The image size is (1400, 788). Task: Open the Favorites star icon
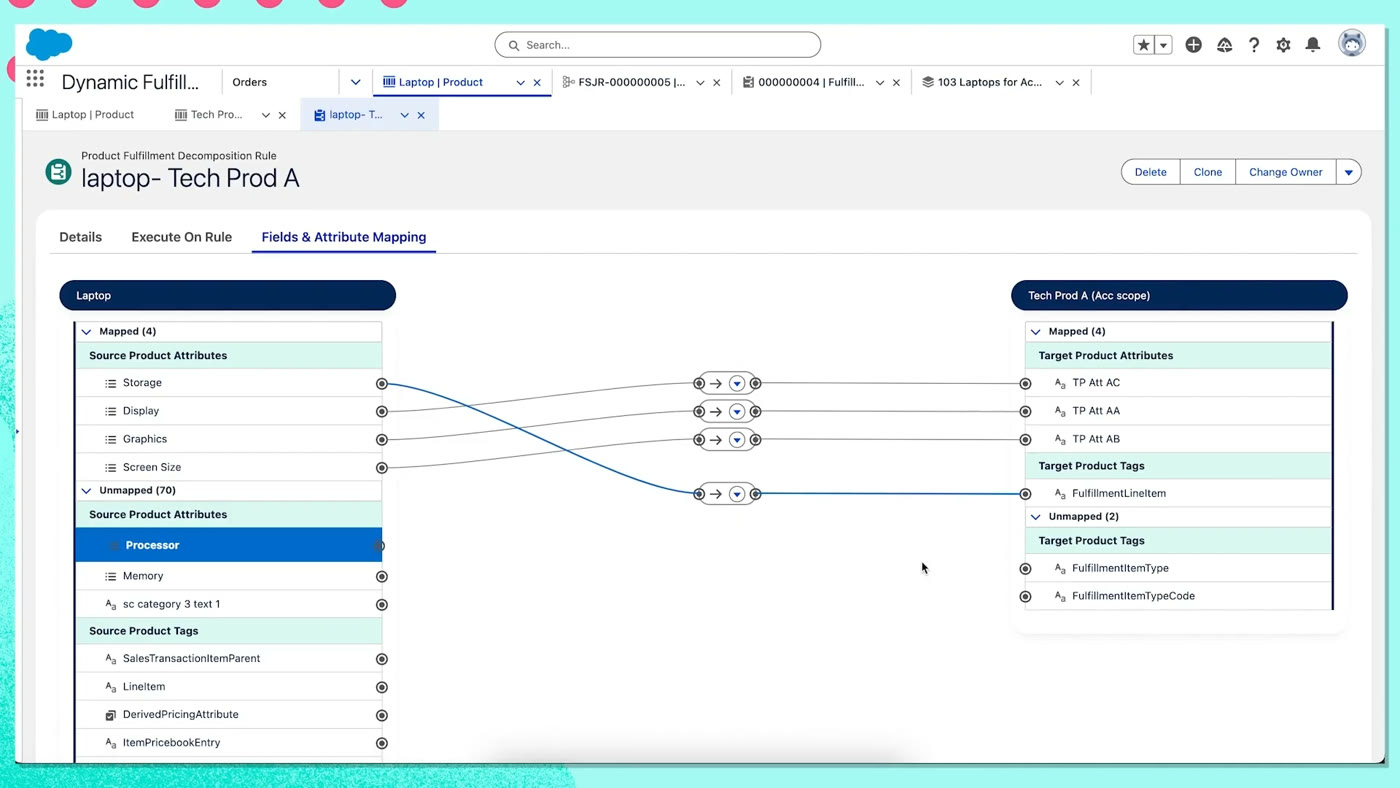point(1143,45)
